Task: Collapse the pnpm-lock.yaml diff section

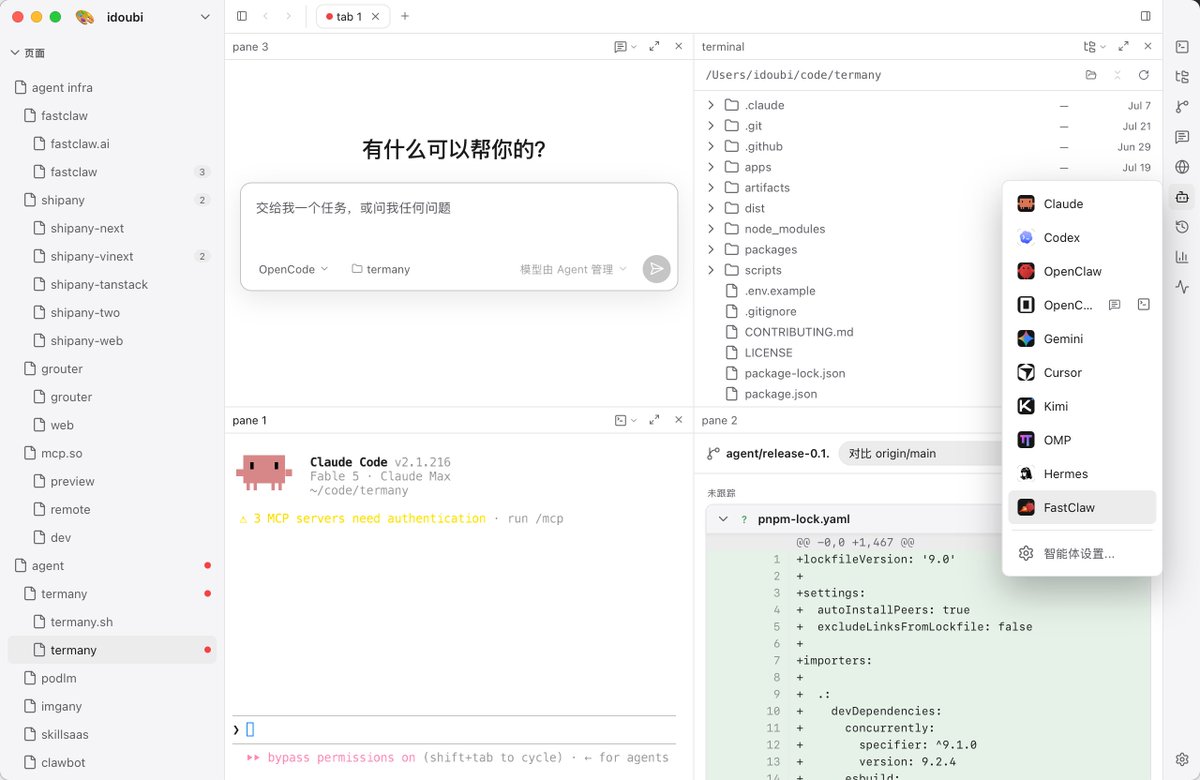Action: click(x=722, y=519)
